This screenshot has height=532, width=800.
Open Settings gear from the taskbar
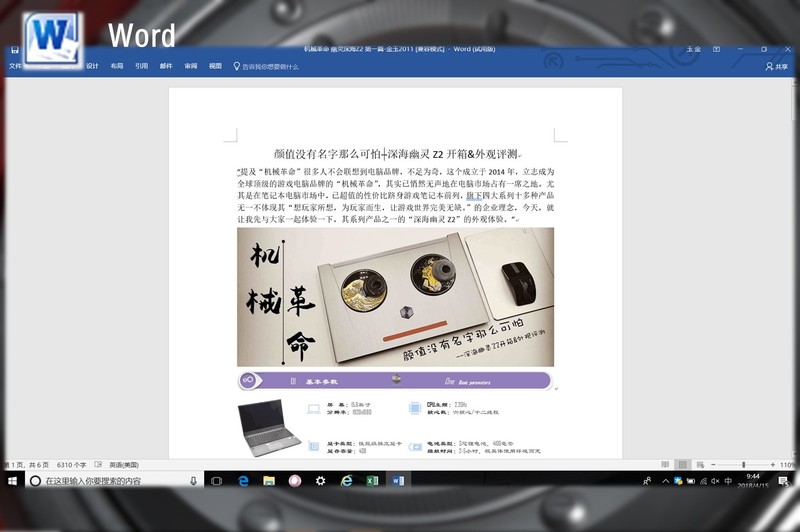coord(320,480)
